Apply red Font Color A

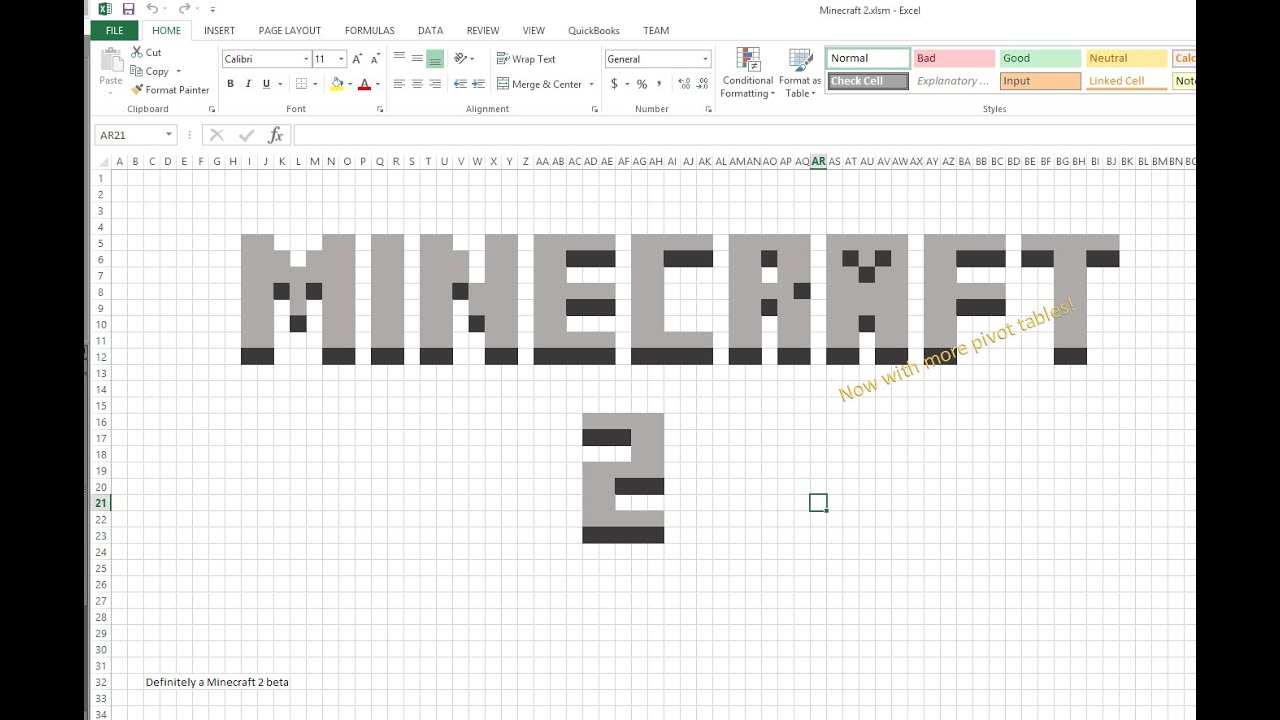pos(364,84)
